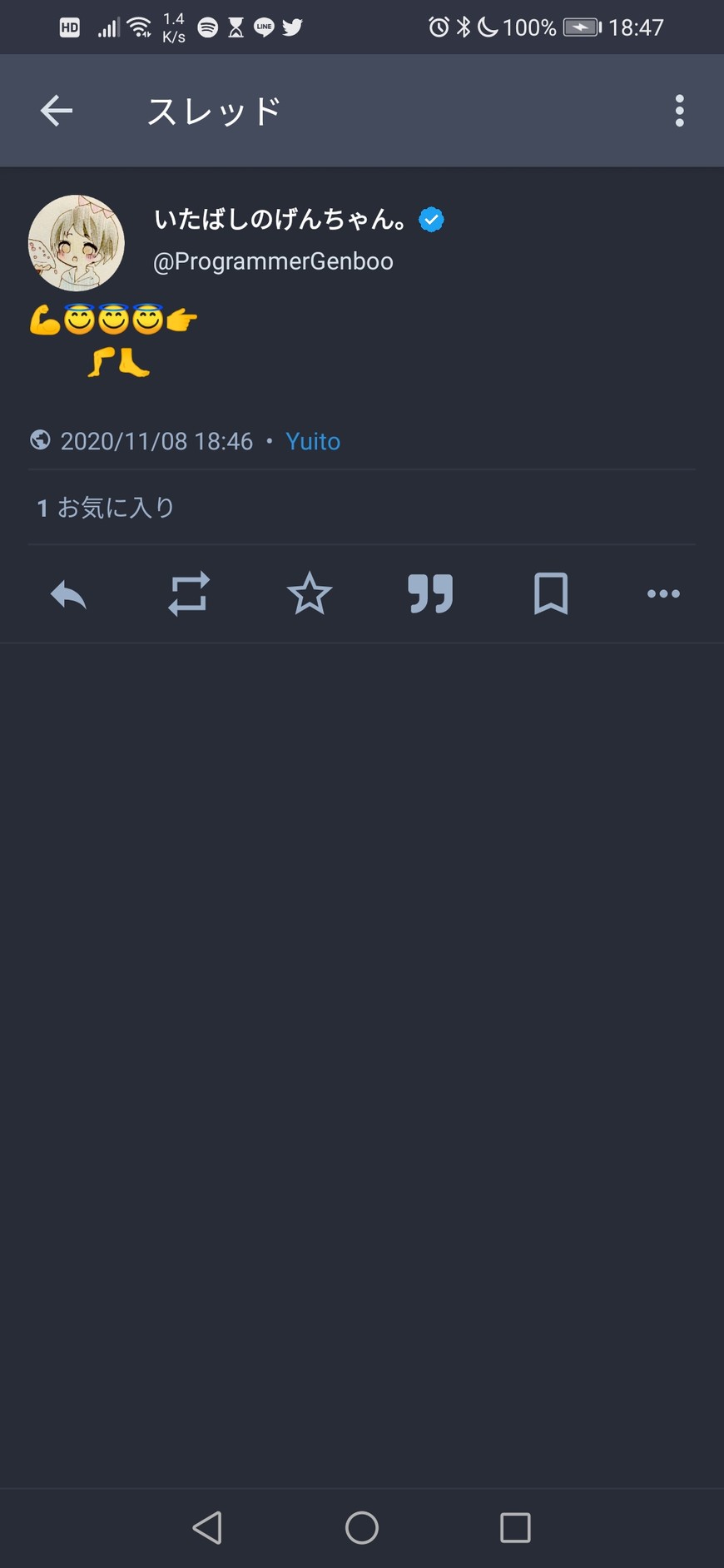Viewport: 724px width, 1568px height.
Task: Tap the back arrow in the header
Action: click(57, 111)
